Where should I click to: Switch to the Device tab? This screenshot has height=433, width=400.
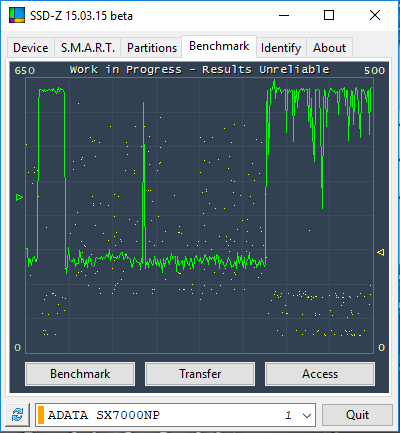(31, 48)
